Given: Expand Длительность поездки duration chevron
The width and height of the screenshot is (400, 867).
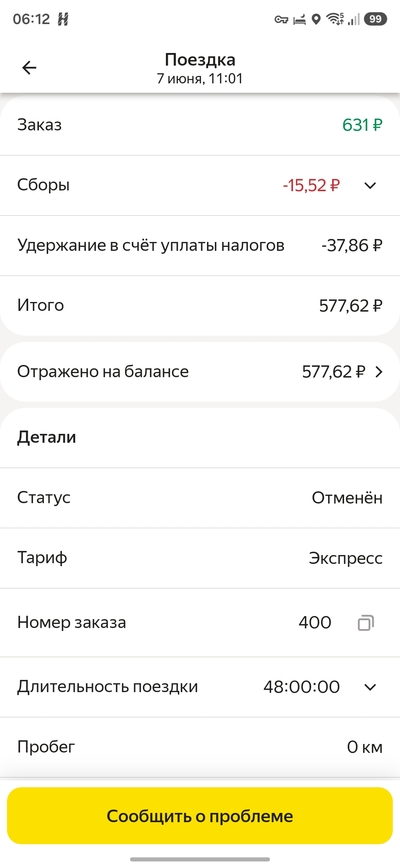Looking at the screenshot, I should (x=370, y=687).
